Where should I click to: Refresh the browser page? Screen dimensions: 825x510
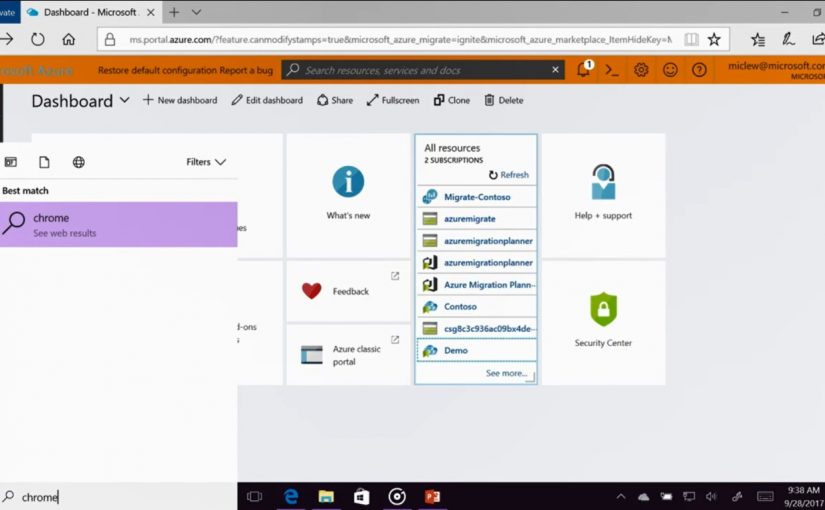tap(37, 39)
